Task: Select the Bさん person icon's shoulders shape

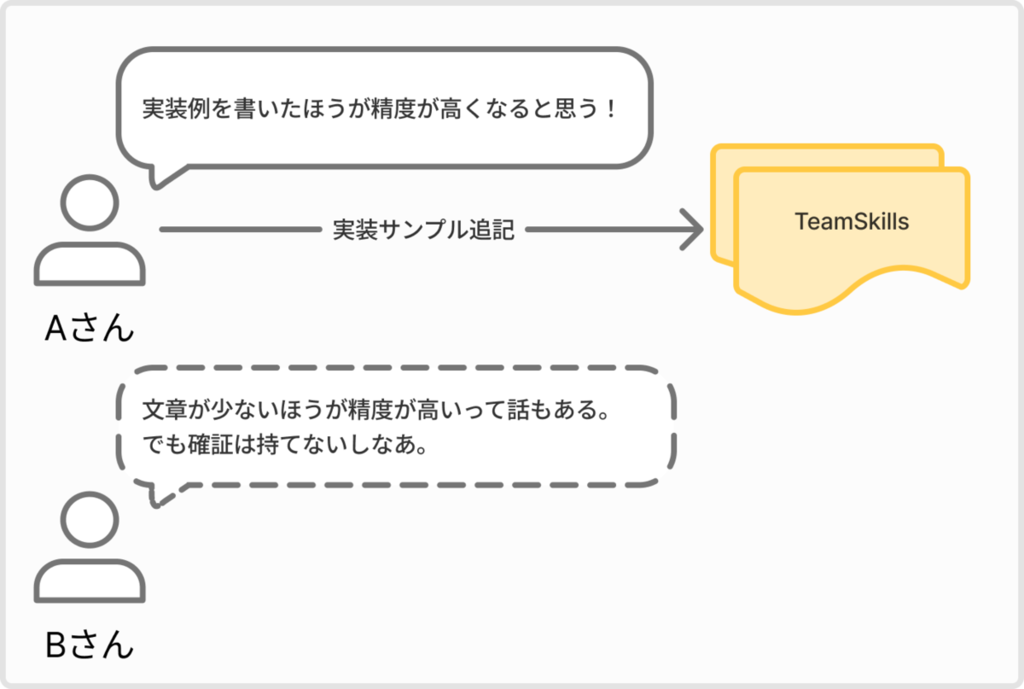Action: [x=89, y=581]
